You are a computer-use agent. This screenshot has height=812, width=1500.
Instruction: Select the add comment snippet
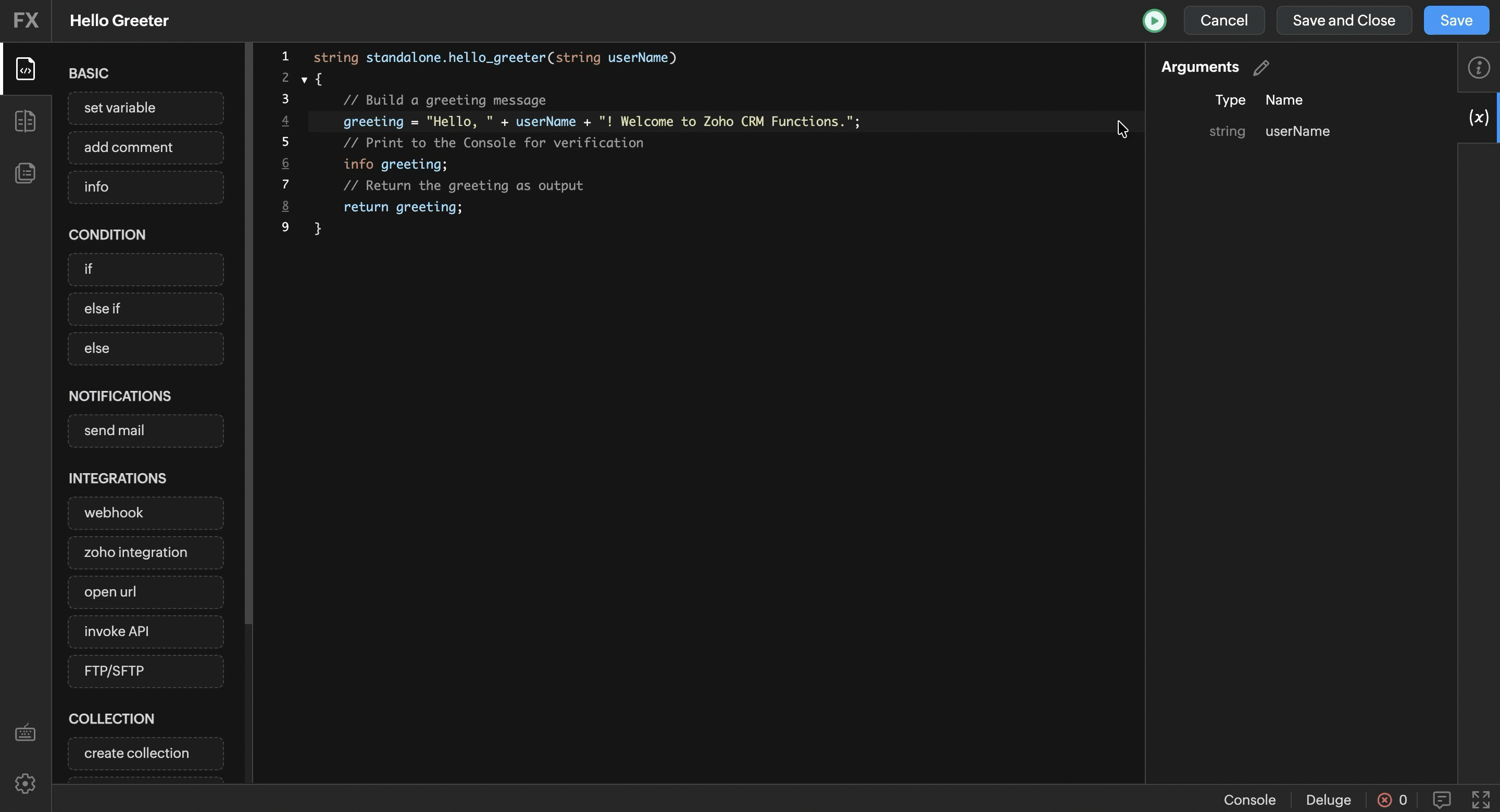(x=146, y=147)
